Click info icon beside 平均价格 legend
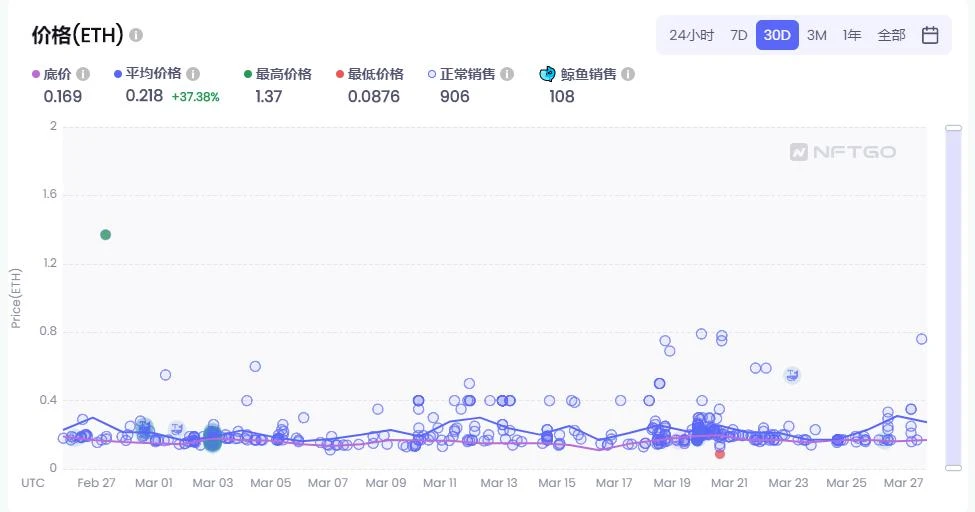 (193, 74)
